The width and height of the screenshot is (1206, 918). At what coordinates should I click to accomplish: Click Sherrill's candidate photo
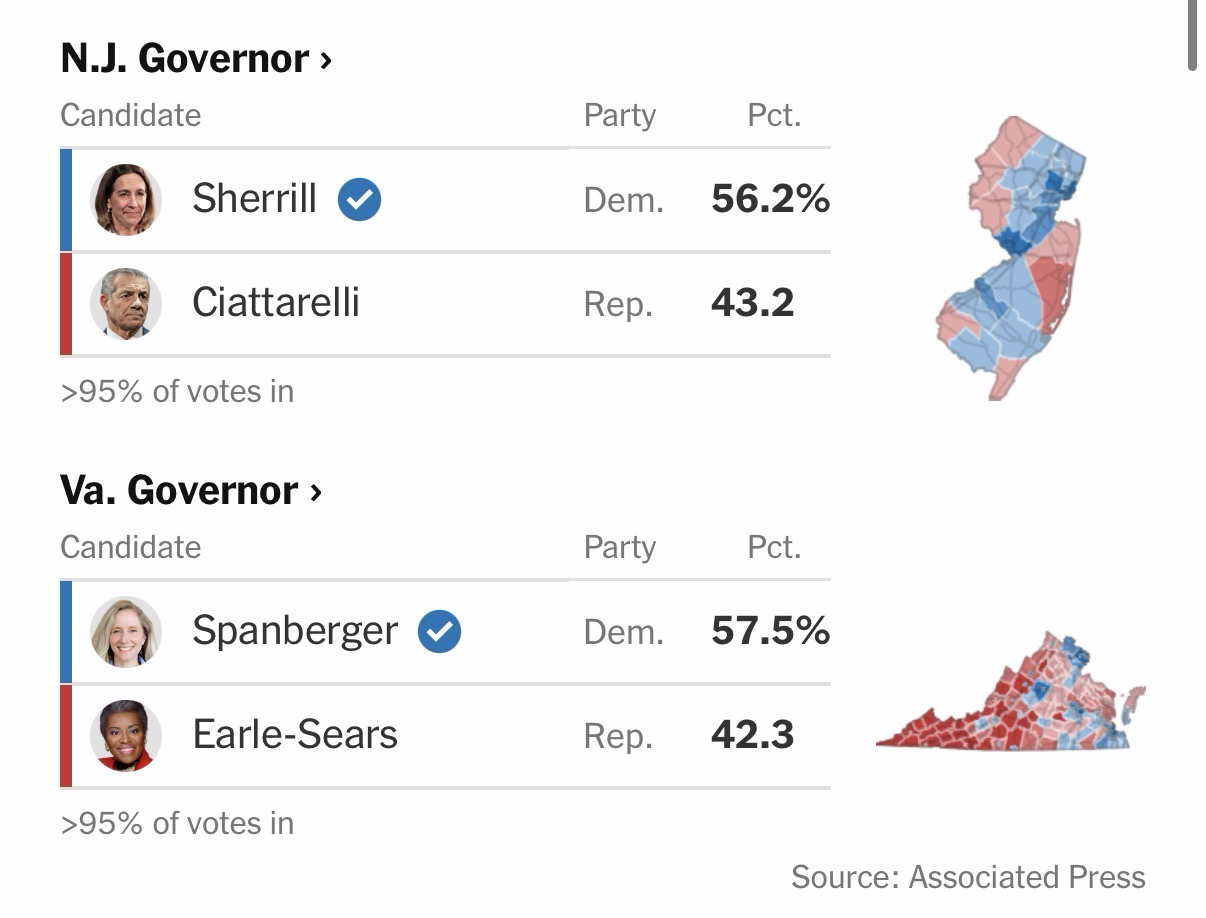[126, 199]
